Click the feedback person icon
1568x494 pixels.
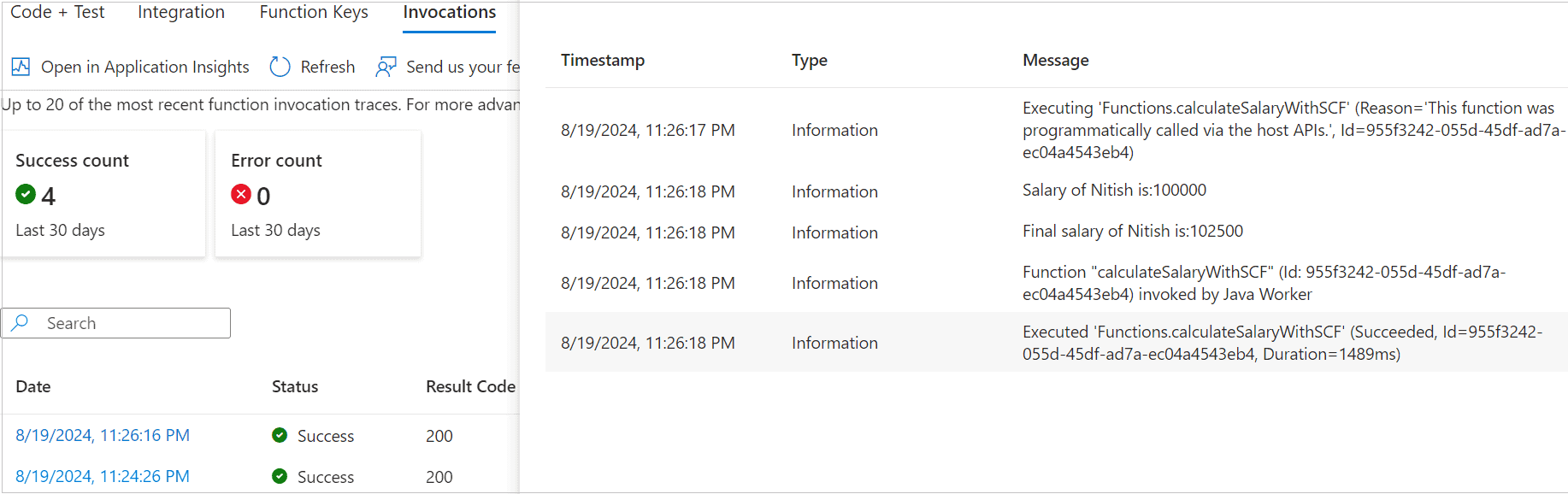click(x=386, y=67)
